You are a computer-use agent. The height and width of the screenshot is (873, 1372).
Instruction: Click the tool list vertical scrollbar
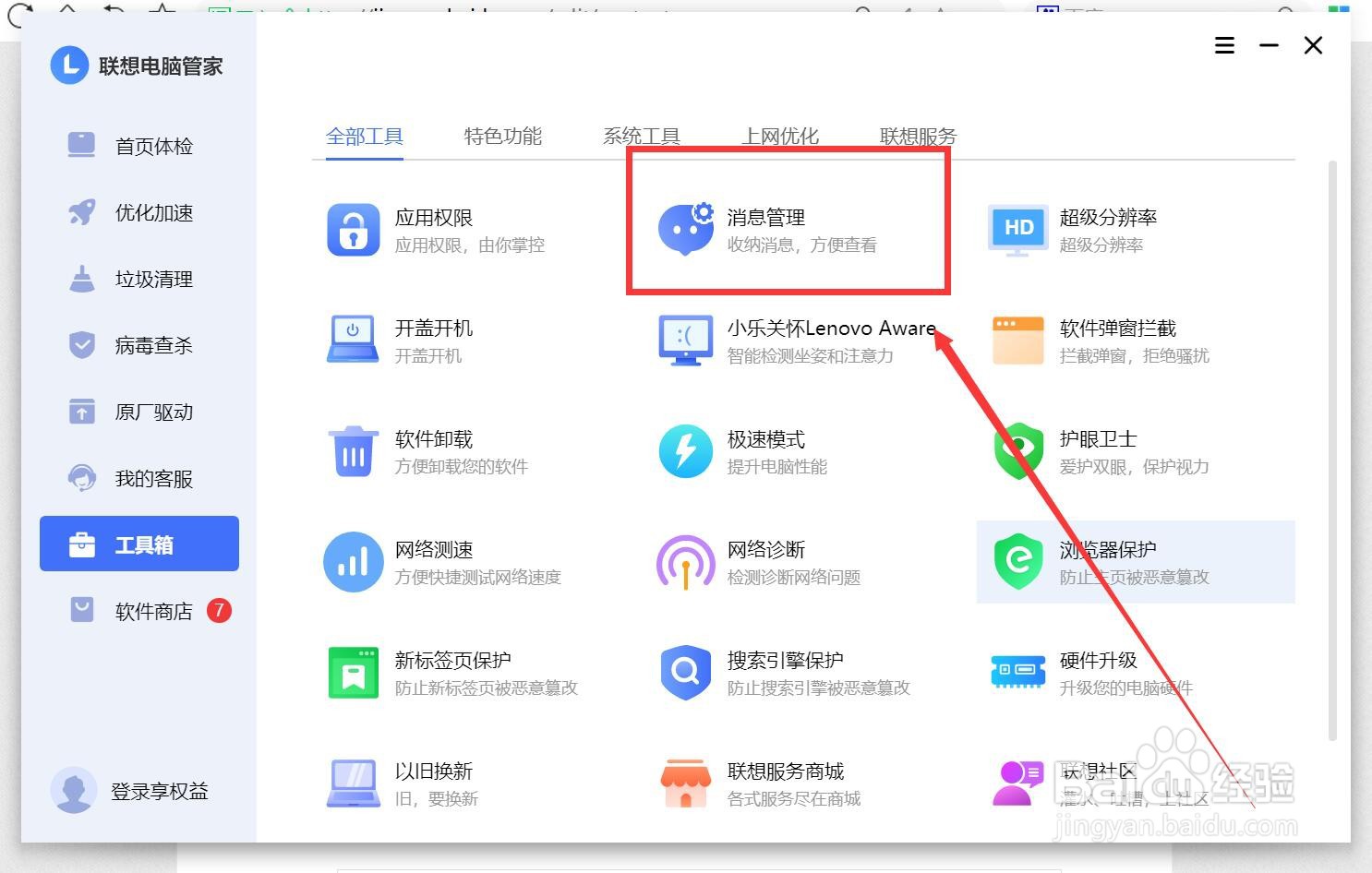tap(1332, 450)
